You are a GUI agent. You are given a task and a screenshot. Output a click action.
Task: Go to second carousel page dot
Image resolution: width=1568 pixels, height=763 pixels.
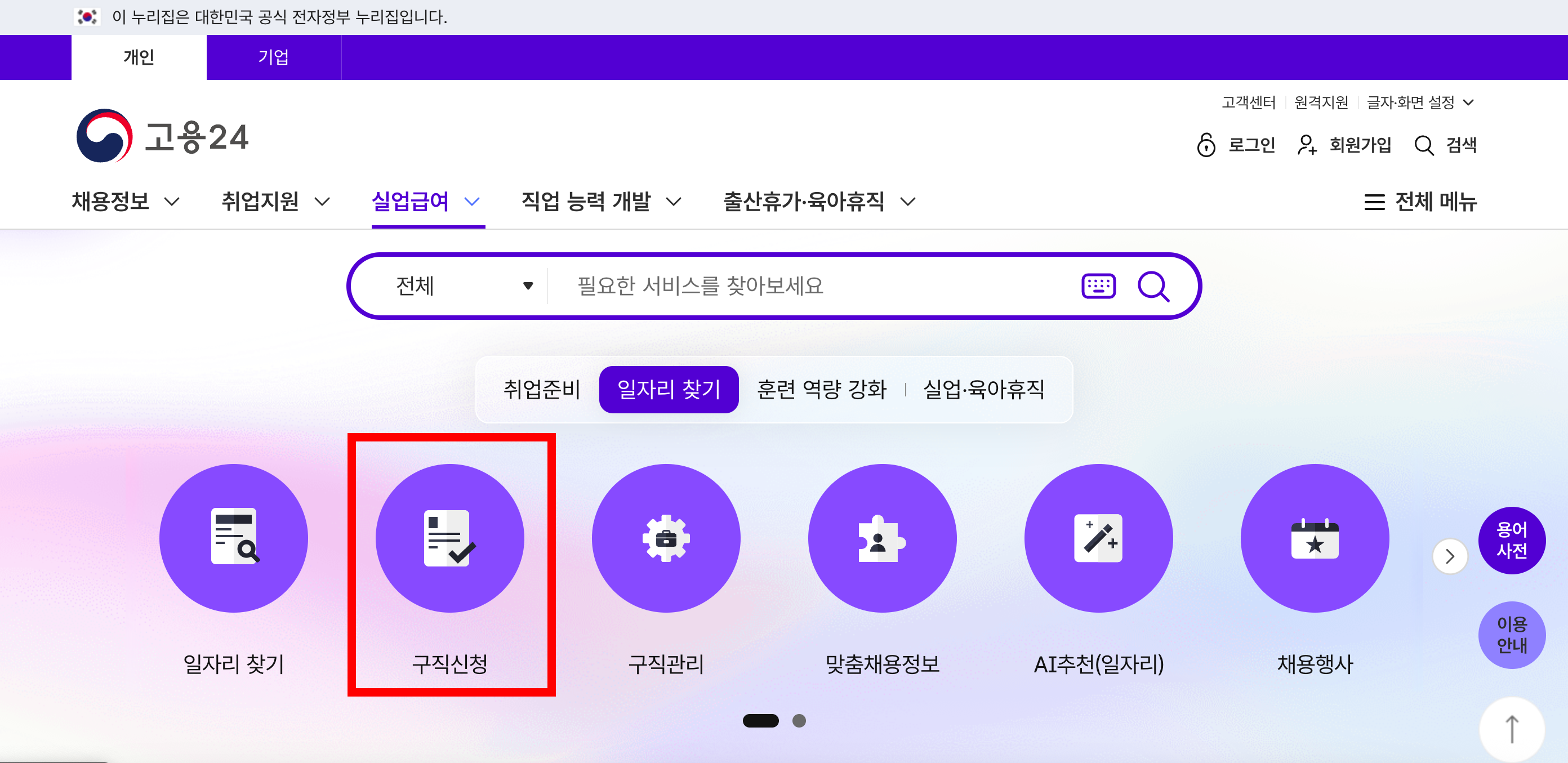799,720
